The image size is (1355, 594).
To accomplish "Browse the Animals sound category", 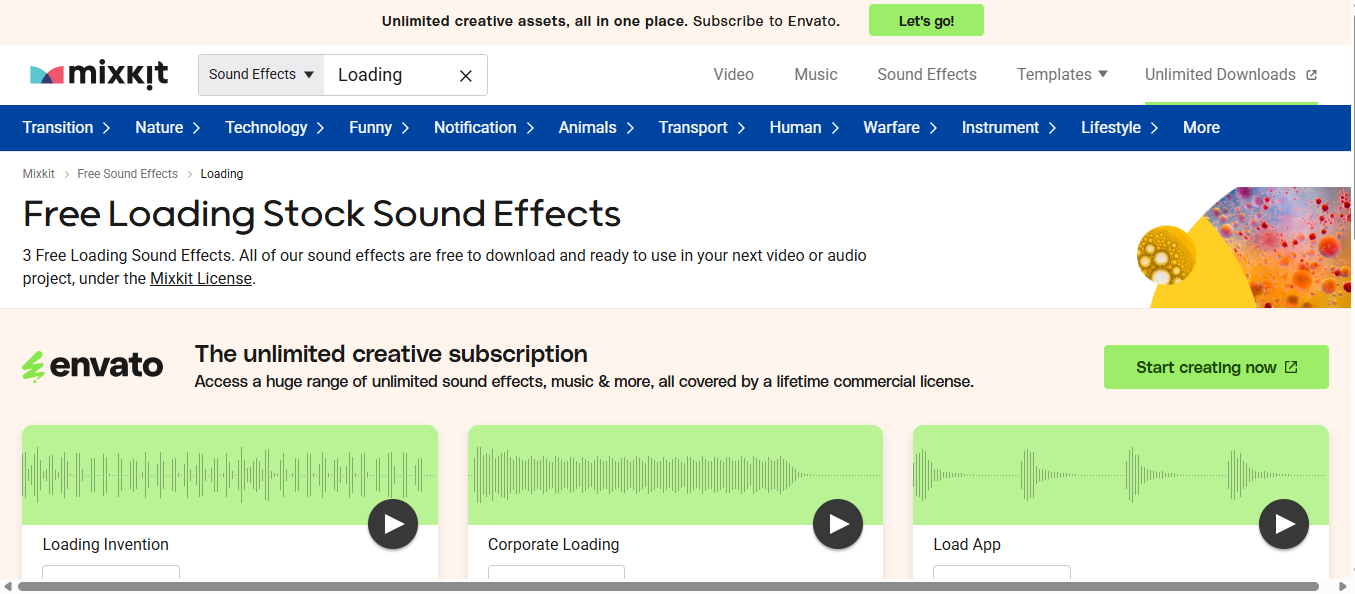I will [x=588, y=127].
